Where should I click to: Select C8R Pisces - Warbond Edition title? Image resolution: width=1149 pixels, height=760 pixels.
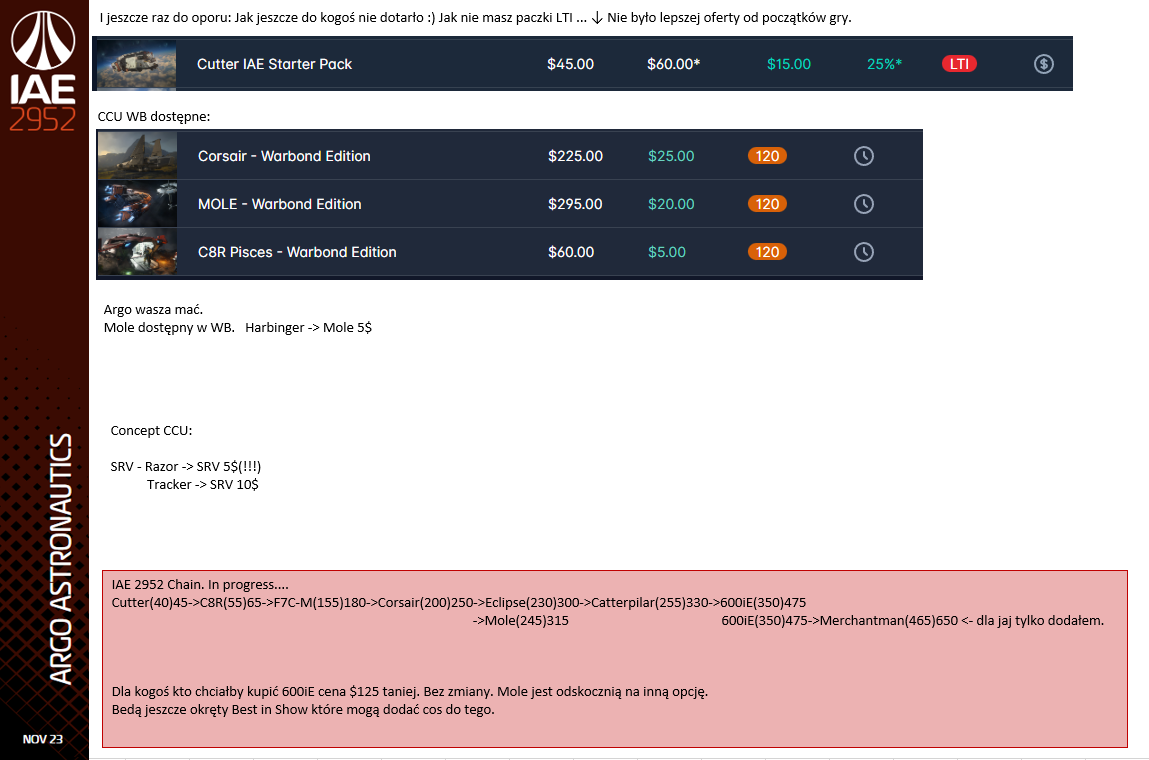297,252
